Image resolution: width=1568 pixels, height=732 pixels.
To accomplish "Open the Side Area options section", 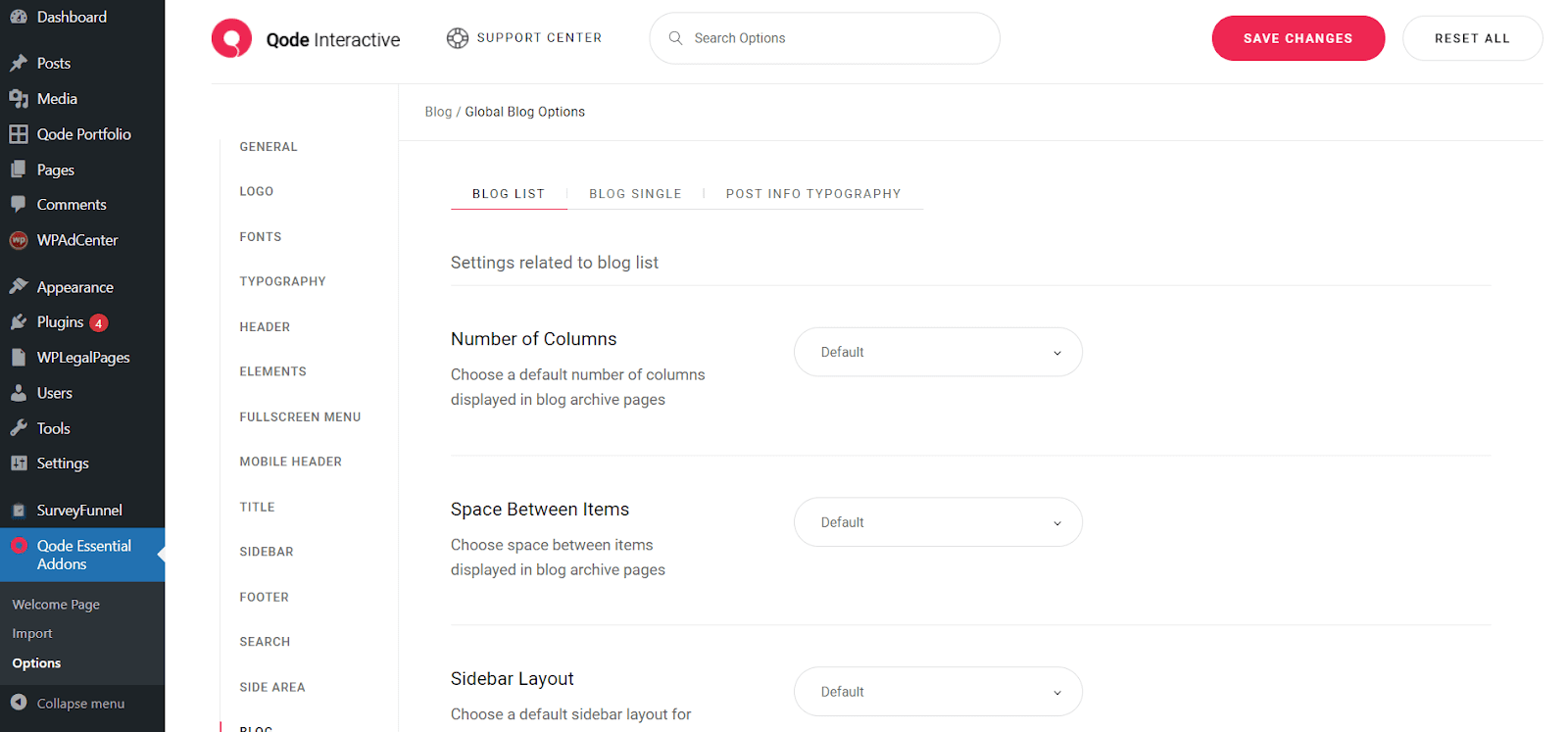I will coord(272,688).
